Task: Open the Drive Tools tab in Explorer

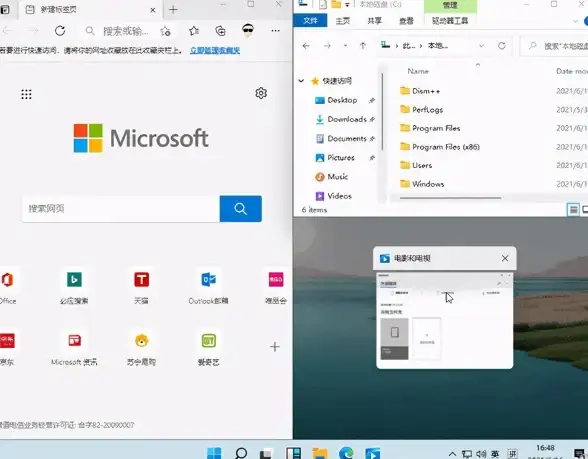Action: click(450, 21)
